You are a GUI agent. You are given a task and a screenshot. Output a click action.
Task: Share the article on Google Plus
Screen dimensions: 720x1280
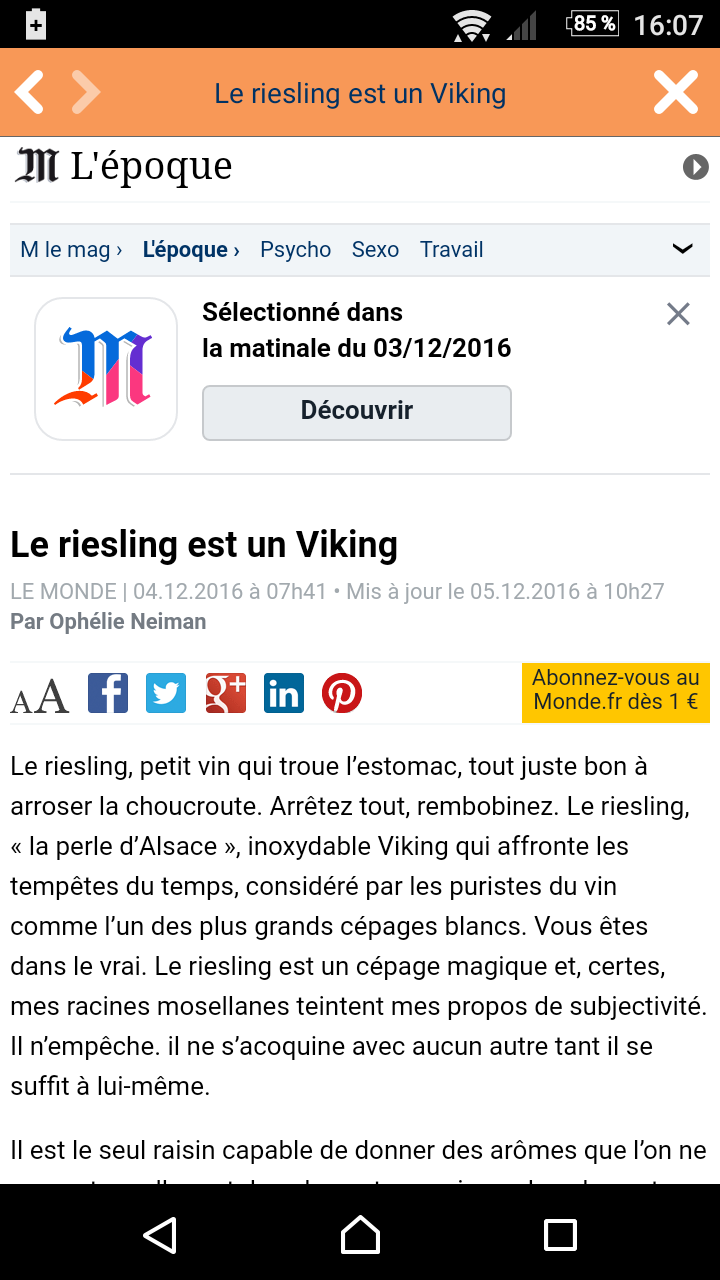225,693
